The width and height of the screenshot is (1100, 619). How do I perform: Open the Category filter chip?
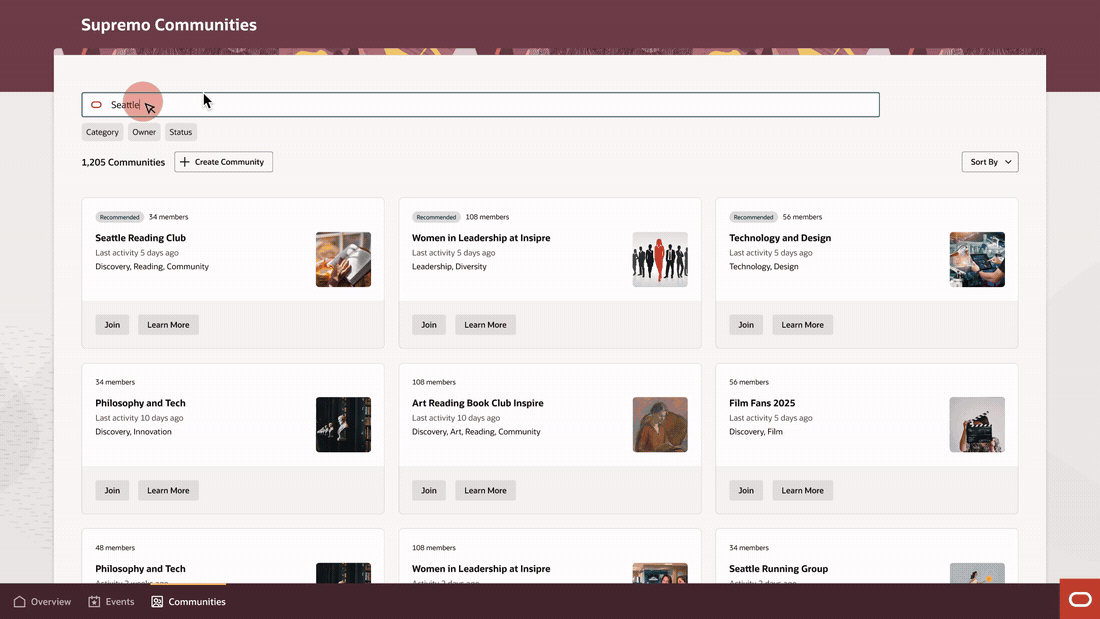102,132
